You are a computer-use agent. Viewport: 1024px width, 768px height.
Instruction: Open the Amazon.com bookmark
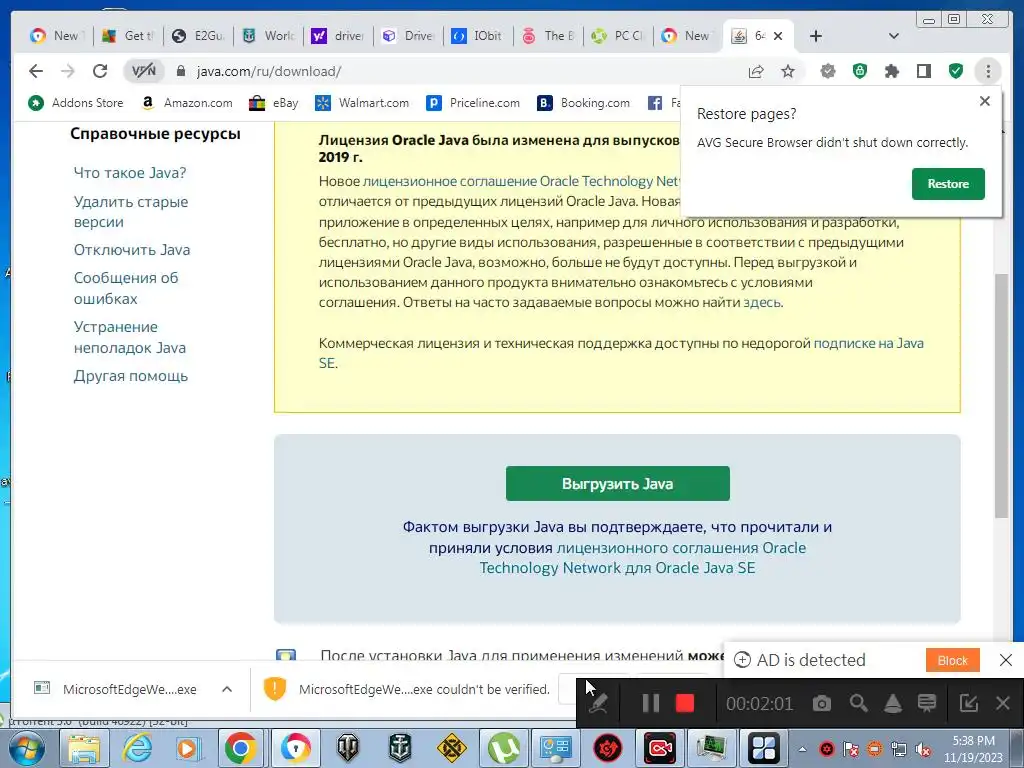click(x=187, y=103)
